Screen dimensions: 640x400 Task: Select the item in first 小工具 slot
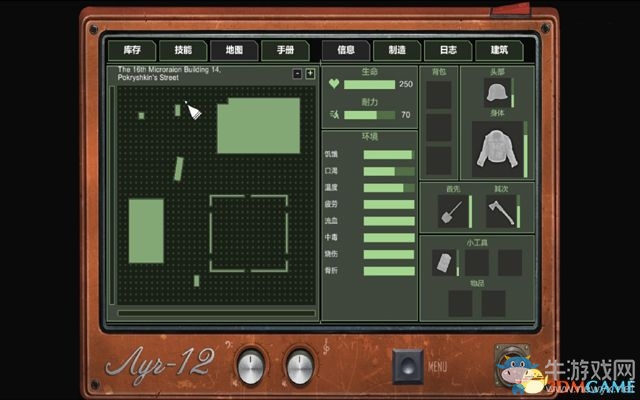444,262
